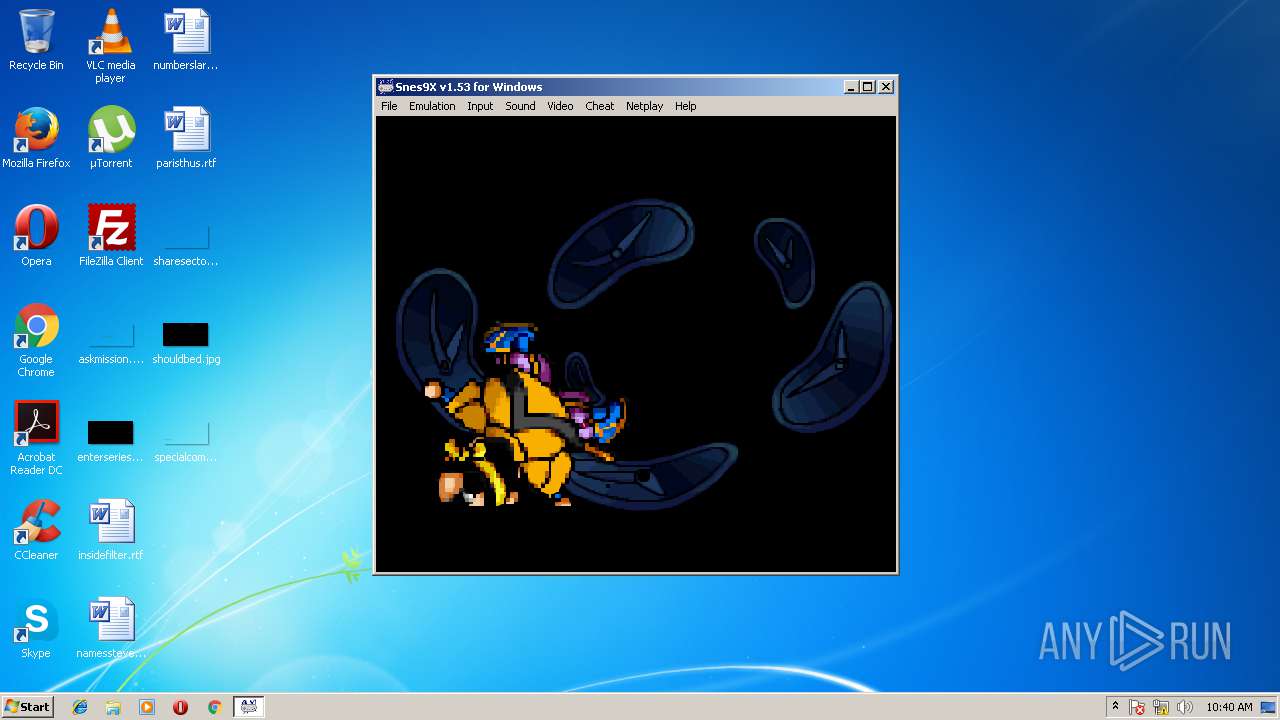
Task: Launch Chrome from the taskbar
Action: point(214,707)
